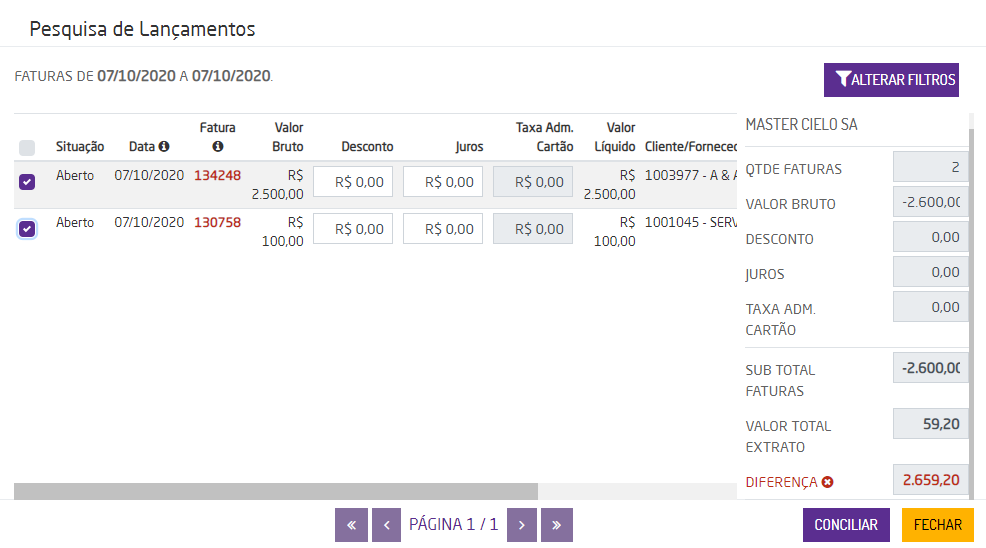The width and height of the screenshot is (986, 548).
Task: Click the info icon next to Data
Action: pyautogui.click(x=164, y=147)
